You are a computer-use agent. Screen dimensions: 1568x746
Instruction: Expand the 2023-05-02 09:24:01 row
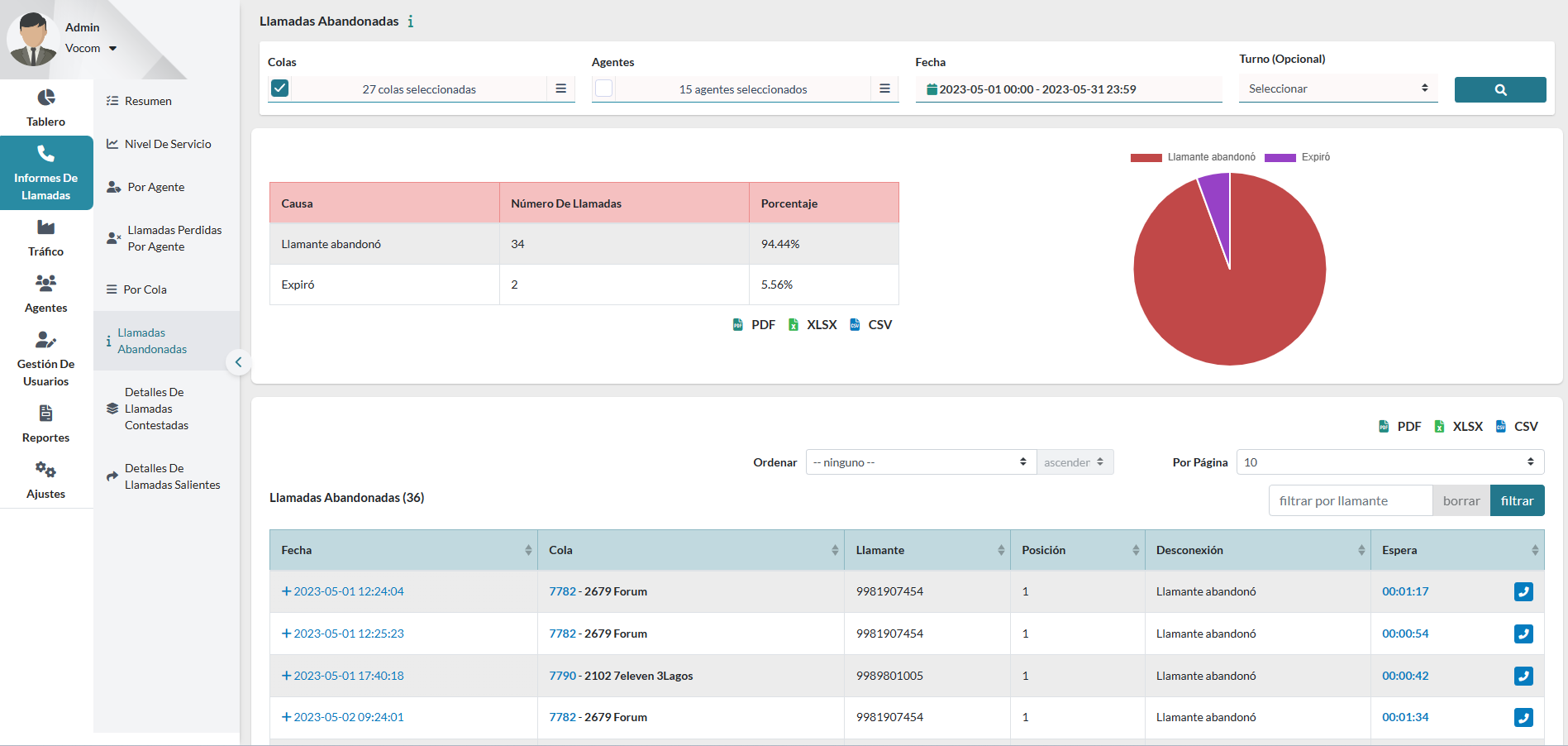(286, 718)
